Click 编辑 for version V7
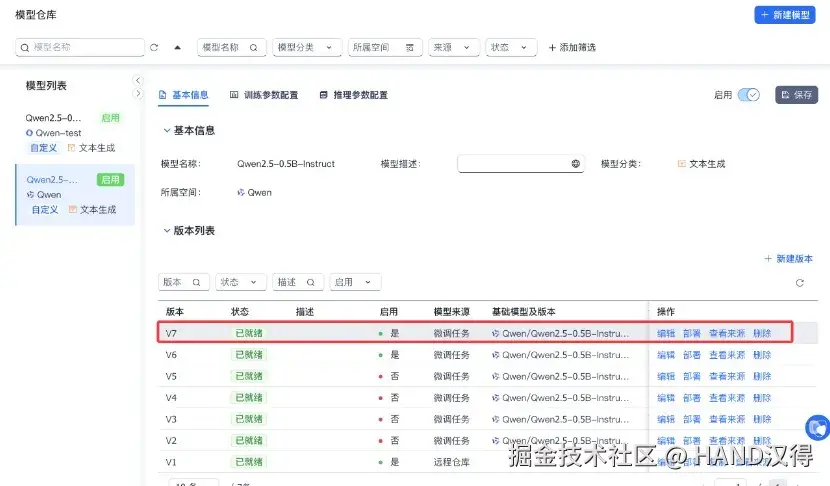 (x=666, y=333)
